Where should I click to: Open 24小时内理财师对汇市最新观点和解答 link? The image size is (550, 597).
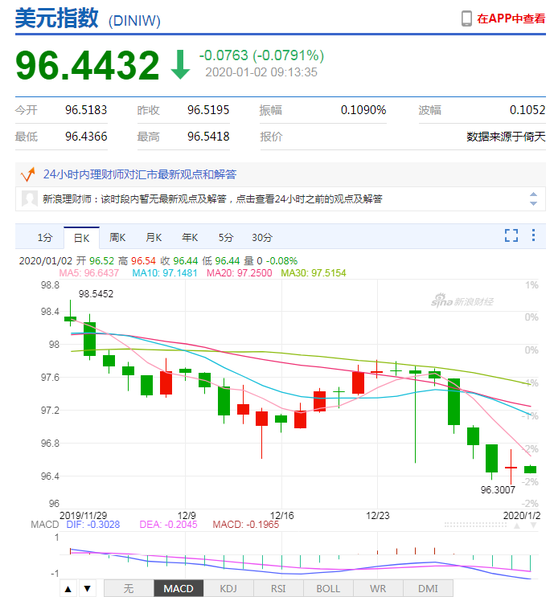140,174
